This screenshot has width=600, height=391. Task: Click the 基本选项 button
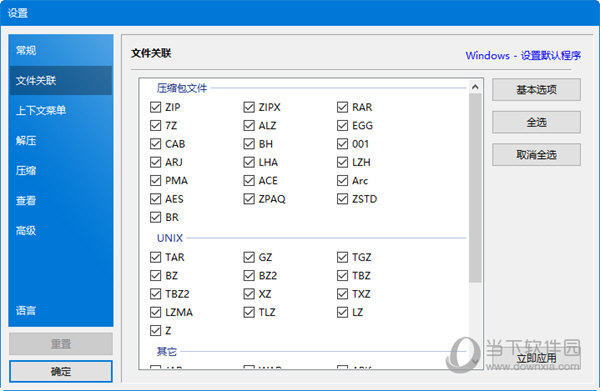(536, 90)
